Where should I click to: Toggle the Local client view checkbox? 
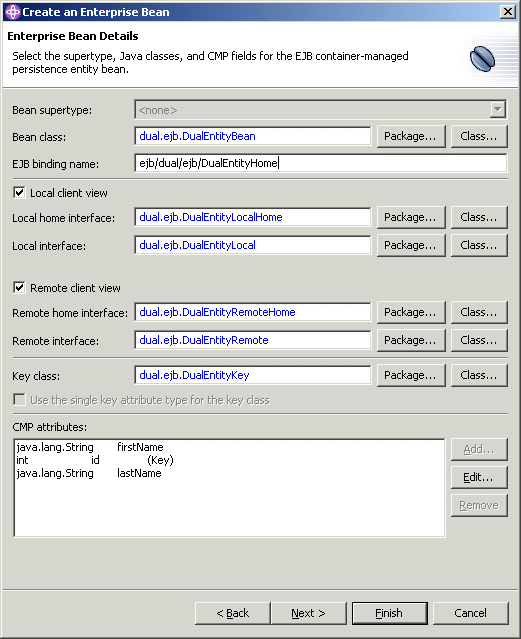[x=19, y=192]
